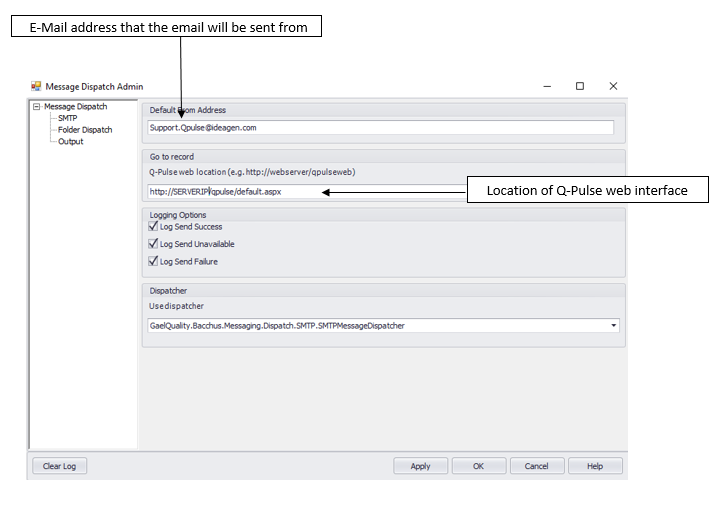Disable Log Send Failure logging
Viewport: 719px width, 512px height.
[x=153, y=261]
